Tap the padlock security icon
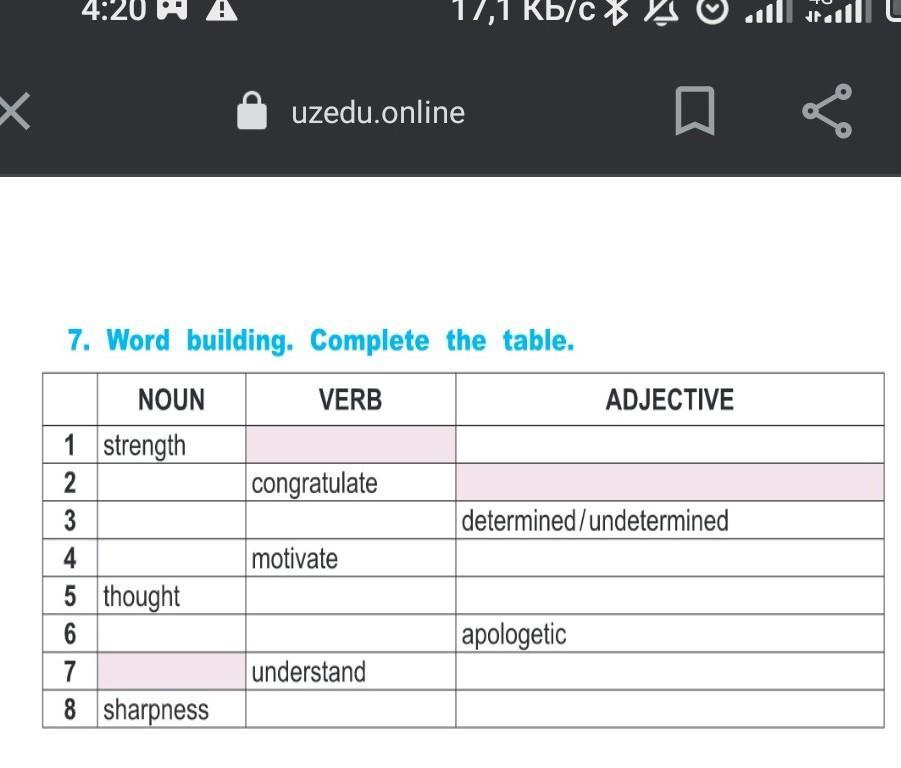 [252, 110]
